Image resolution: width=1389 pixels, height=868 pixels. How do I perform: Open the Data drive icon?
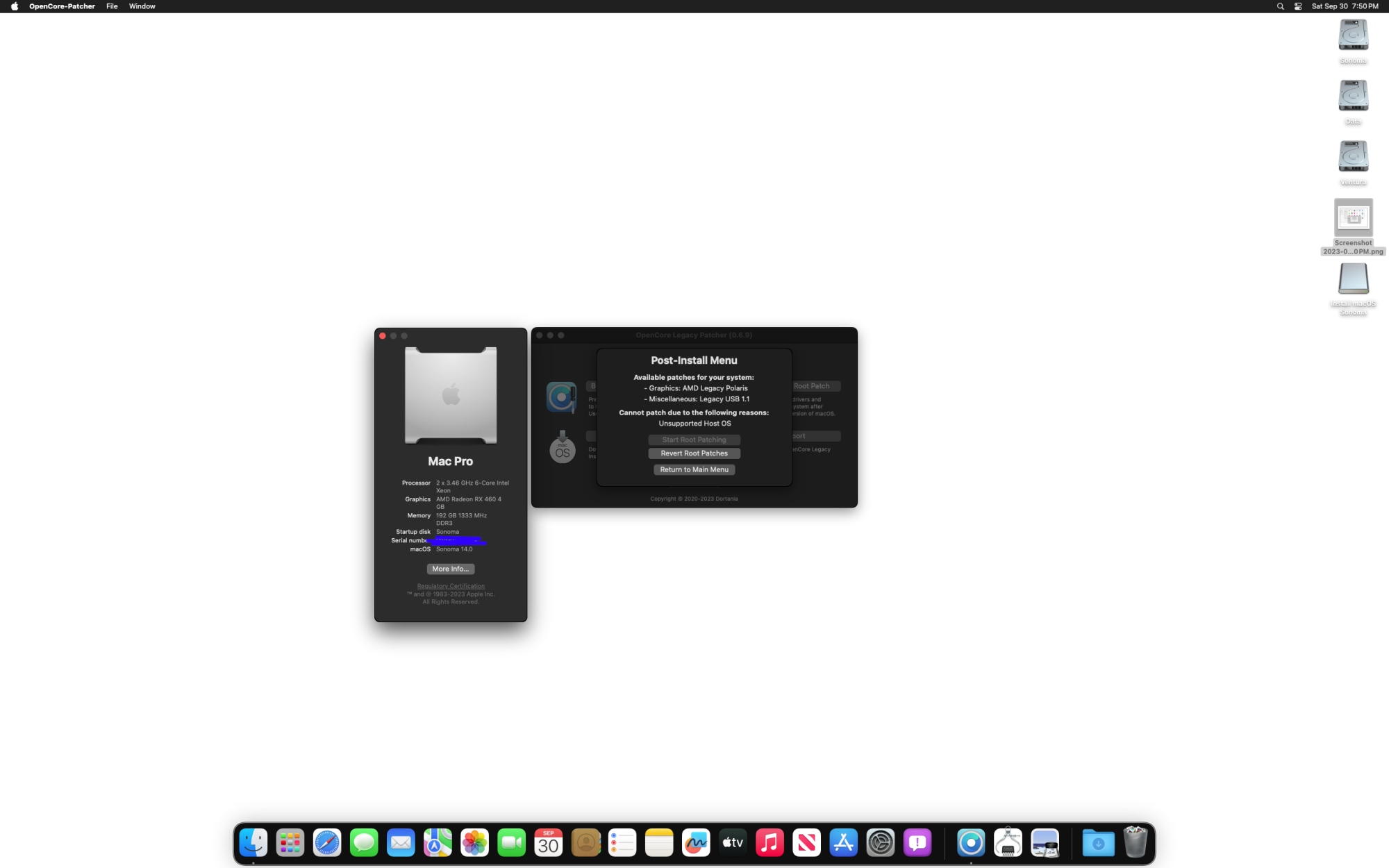click(1353, 96)
